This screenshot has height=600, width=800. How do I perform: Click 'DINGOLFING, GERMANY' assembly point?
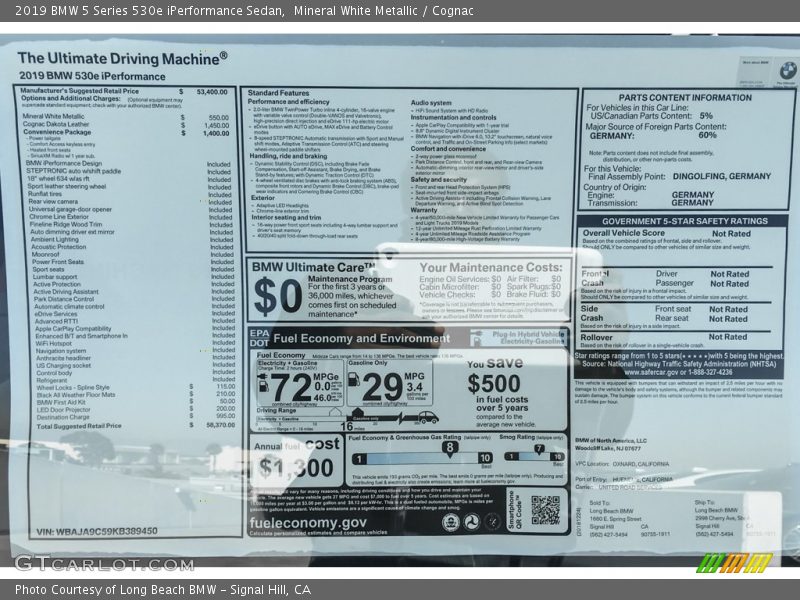tap(722, 176)
